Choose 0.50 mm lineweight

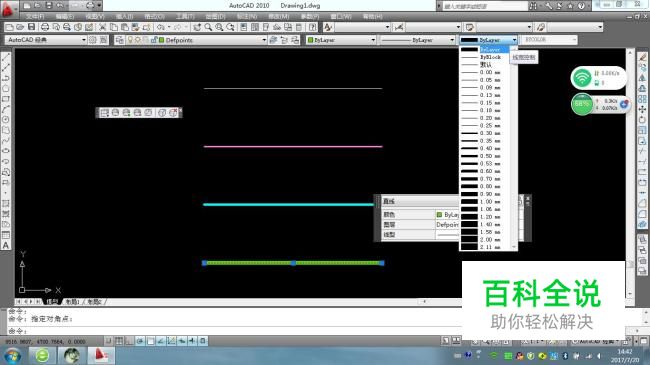(x=484, y=156)
